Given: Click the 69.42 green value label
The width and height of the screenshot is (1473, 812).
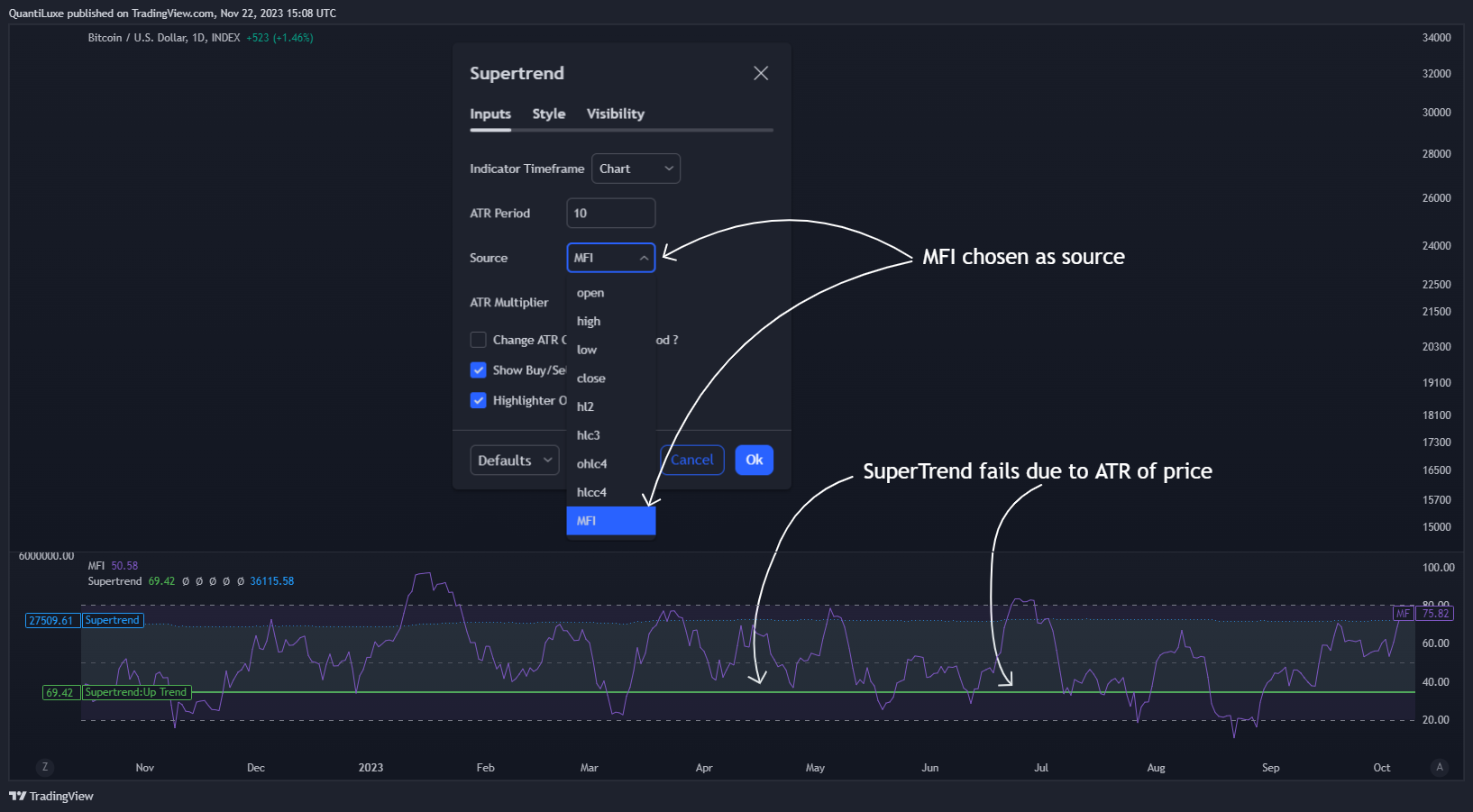Looking at the screenshot, I should pos(59,693).
